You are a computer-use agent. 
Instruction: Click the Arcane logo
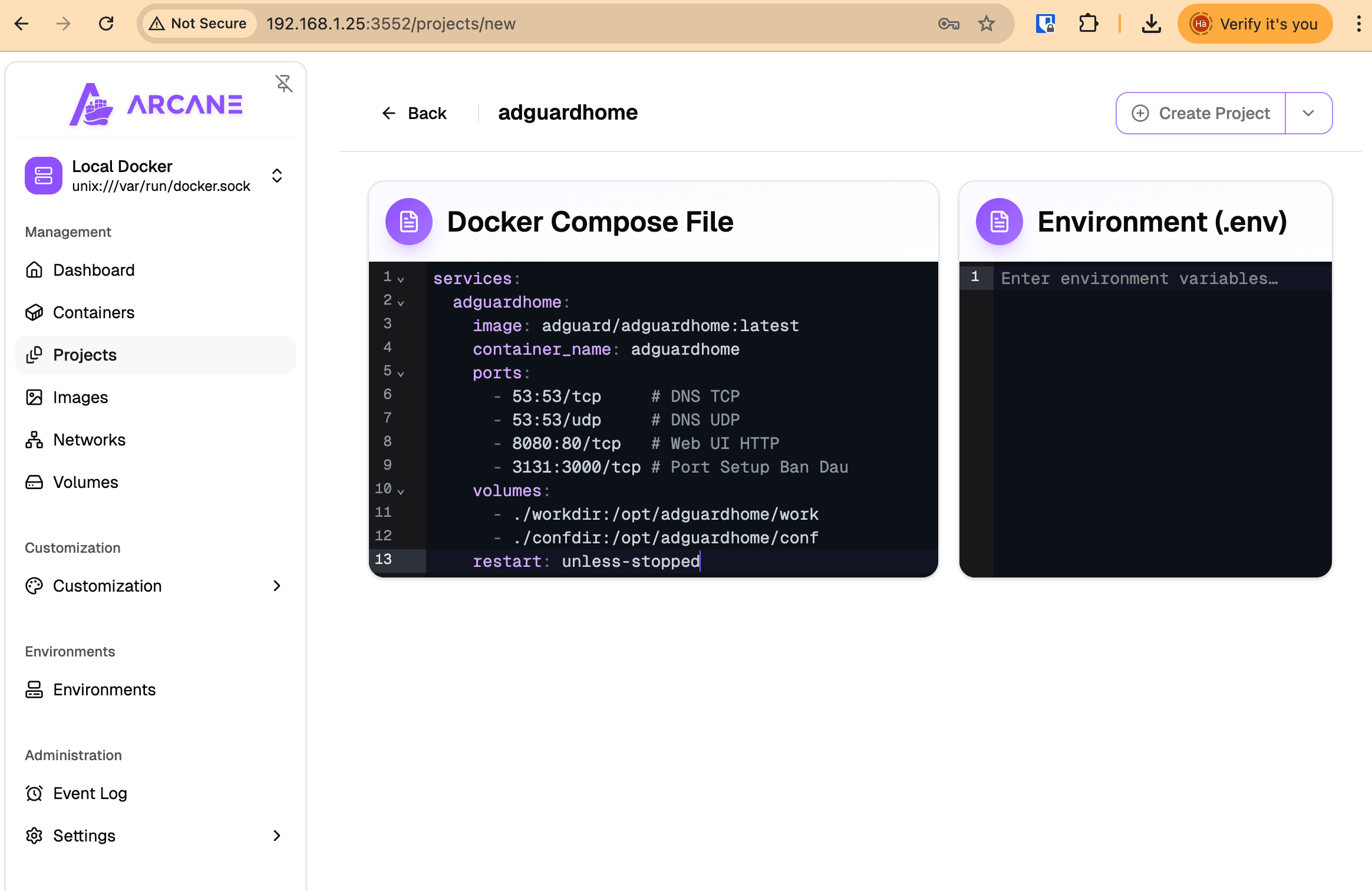point(156,104)
